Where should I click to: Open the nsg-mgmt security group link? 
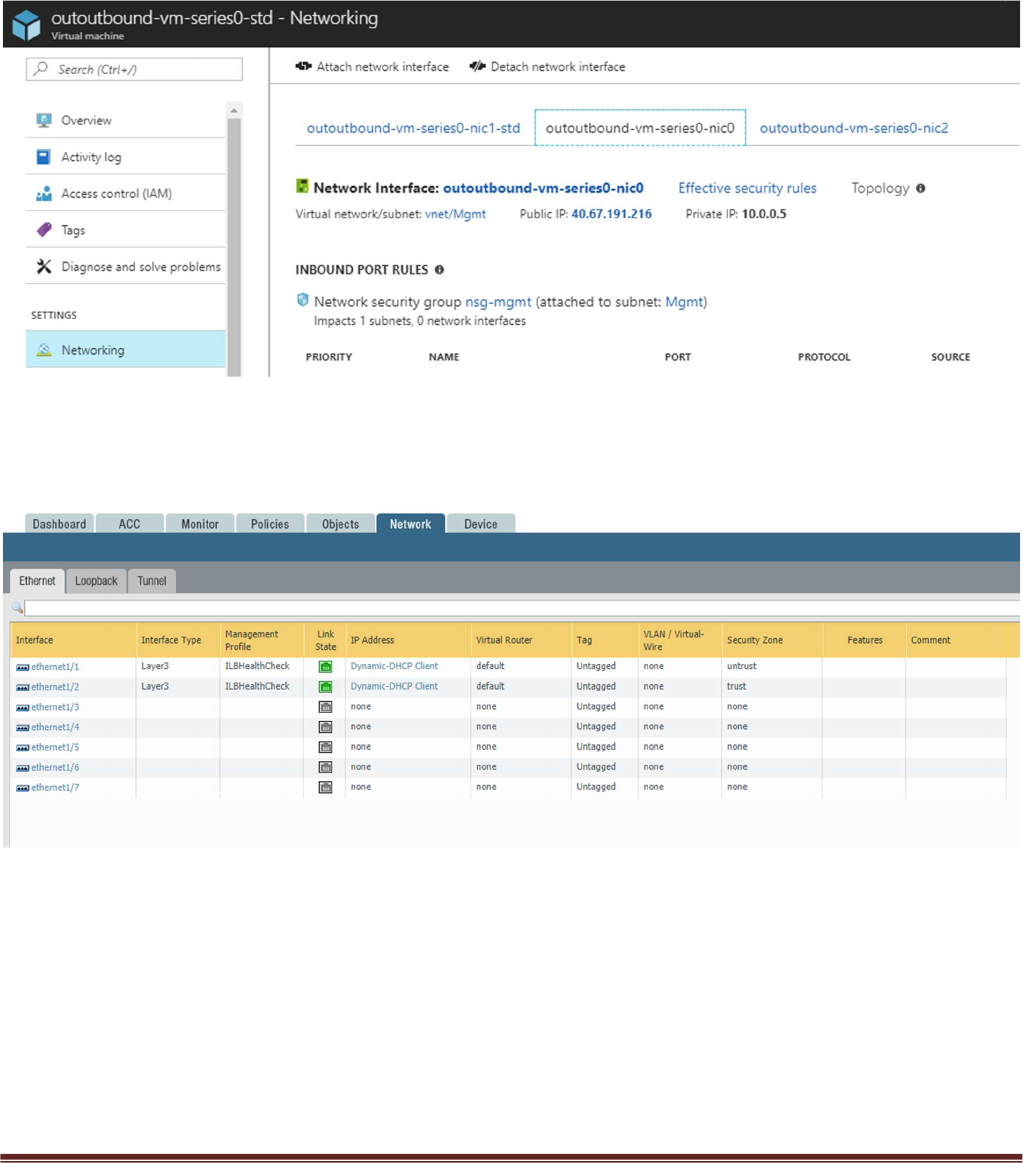point(498,302)
